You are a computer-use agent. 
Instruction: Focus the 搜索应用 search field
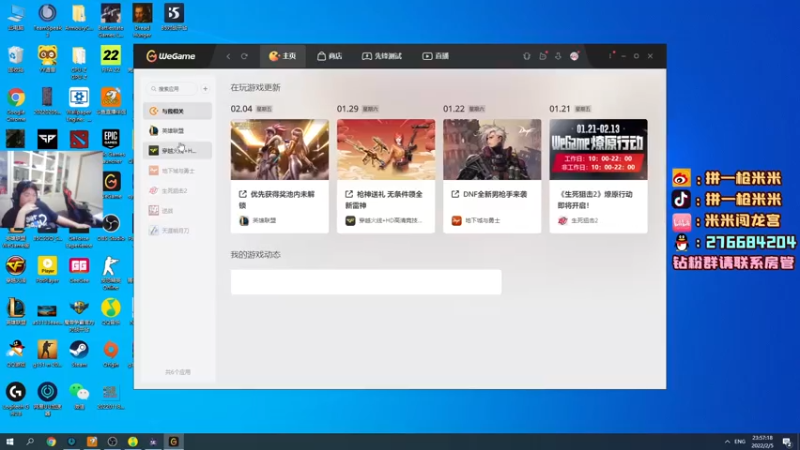(x=171, y=89)
